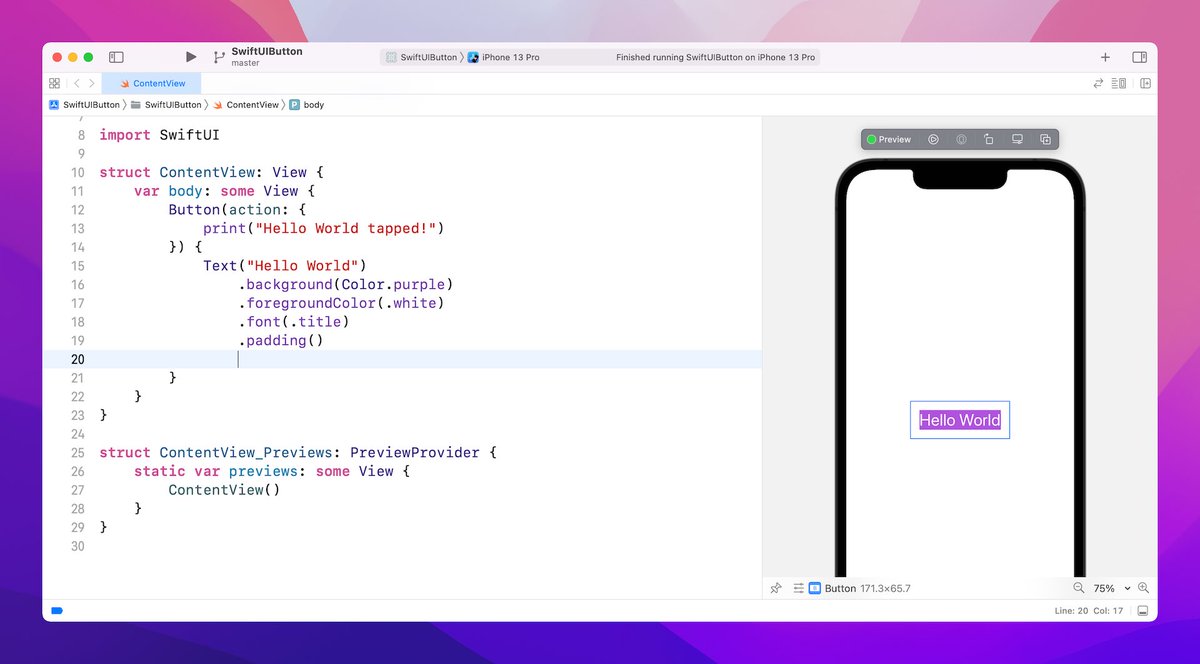Open SwiftUIButton folder in jump bar
Screen dimensions: 1200x664
pyautogui.click(x=166, y=104)
